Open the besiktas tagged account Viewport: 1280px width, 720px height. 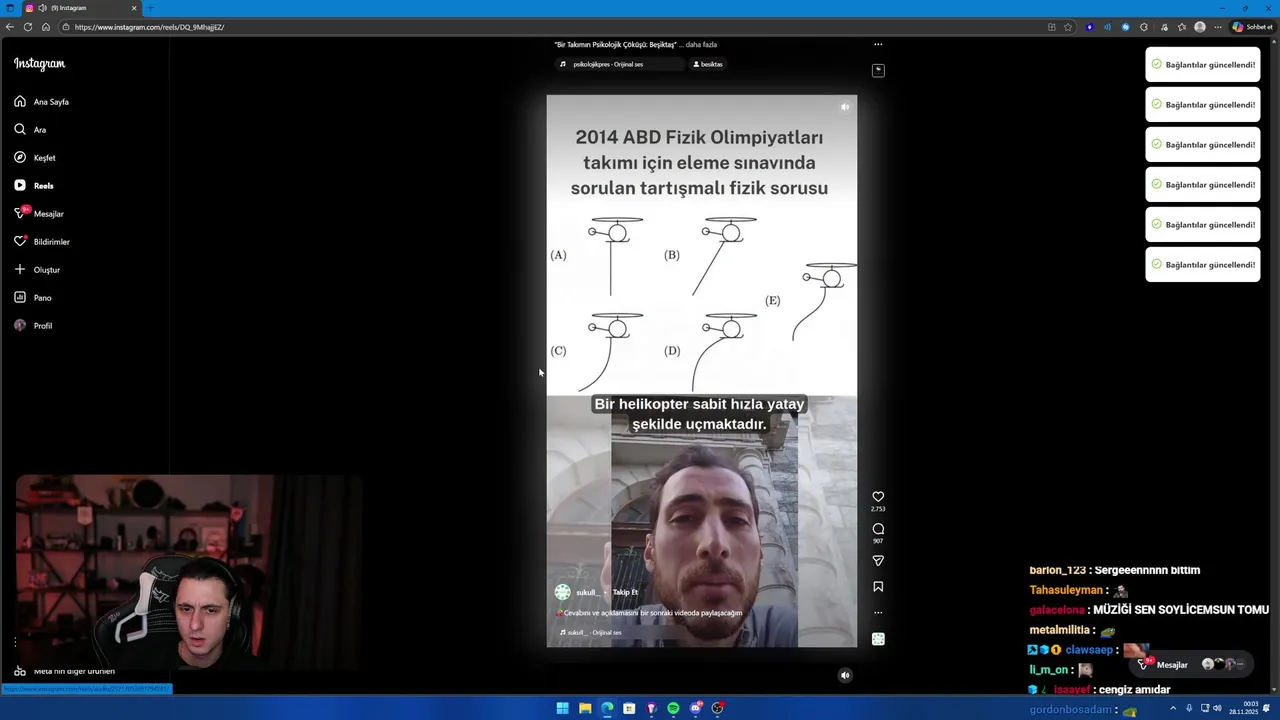coord(708,64)
